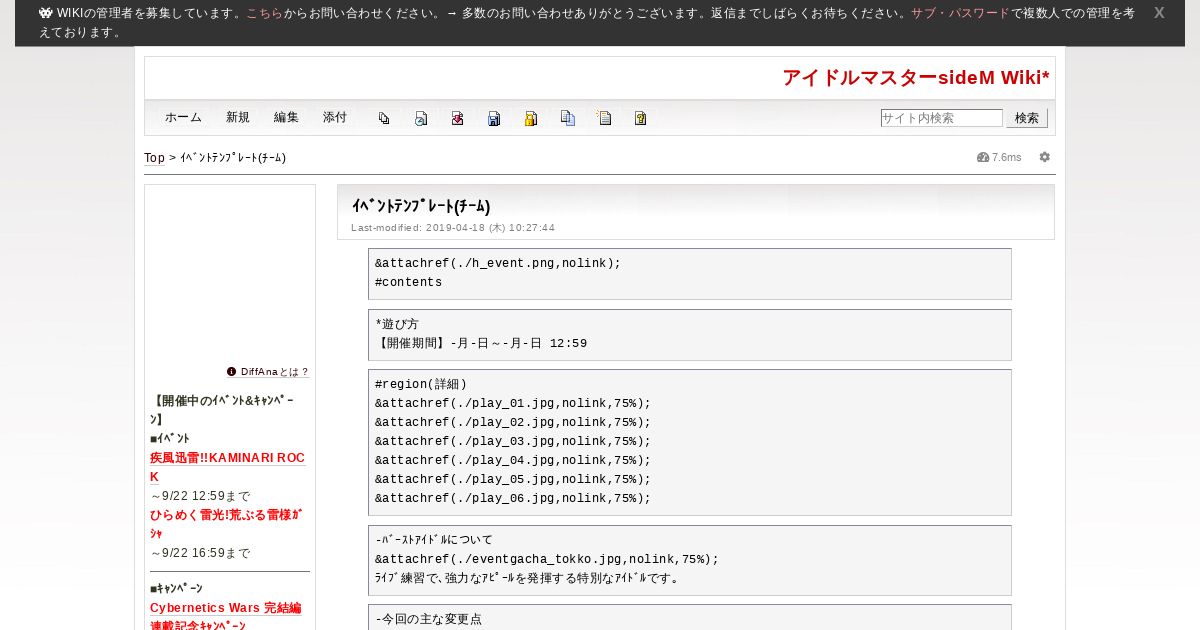Open the 編集 menu item

(286, 117)
